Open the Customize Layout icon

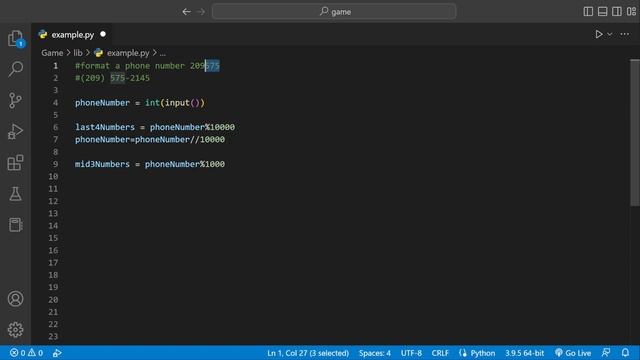[x=631, y=11]
